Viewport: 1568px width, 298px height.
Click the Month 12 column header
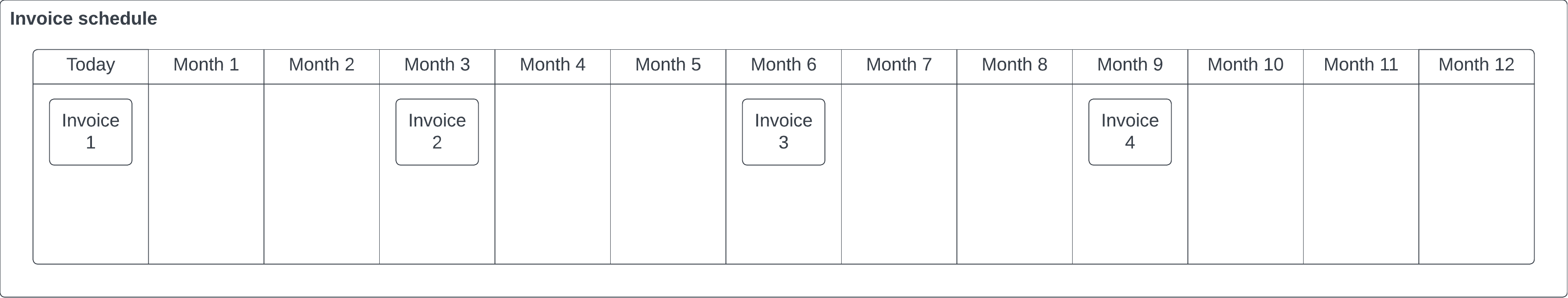(1476, 66)
